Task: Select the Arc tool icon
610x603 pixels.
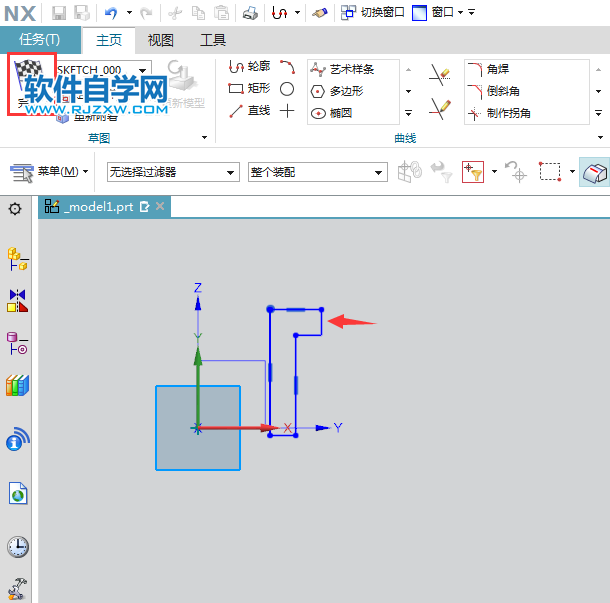Action: coord(287,67)
